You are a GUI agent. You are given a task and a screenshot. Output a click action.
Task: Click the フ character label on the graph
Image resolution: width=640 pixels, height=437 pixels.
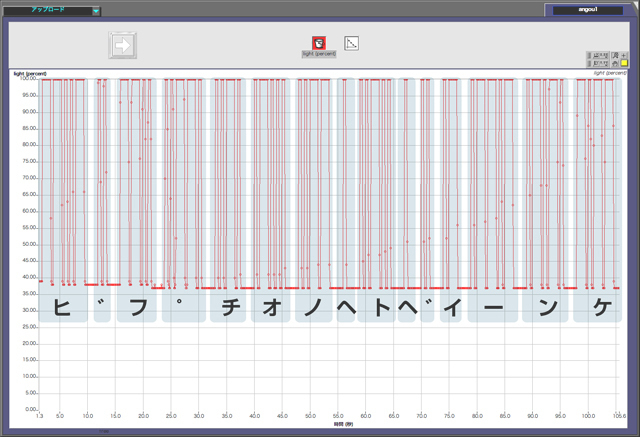point(138,307)
